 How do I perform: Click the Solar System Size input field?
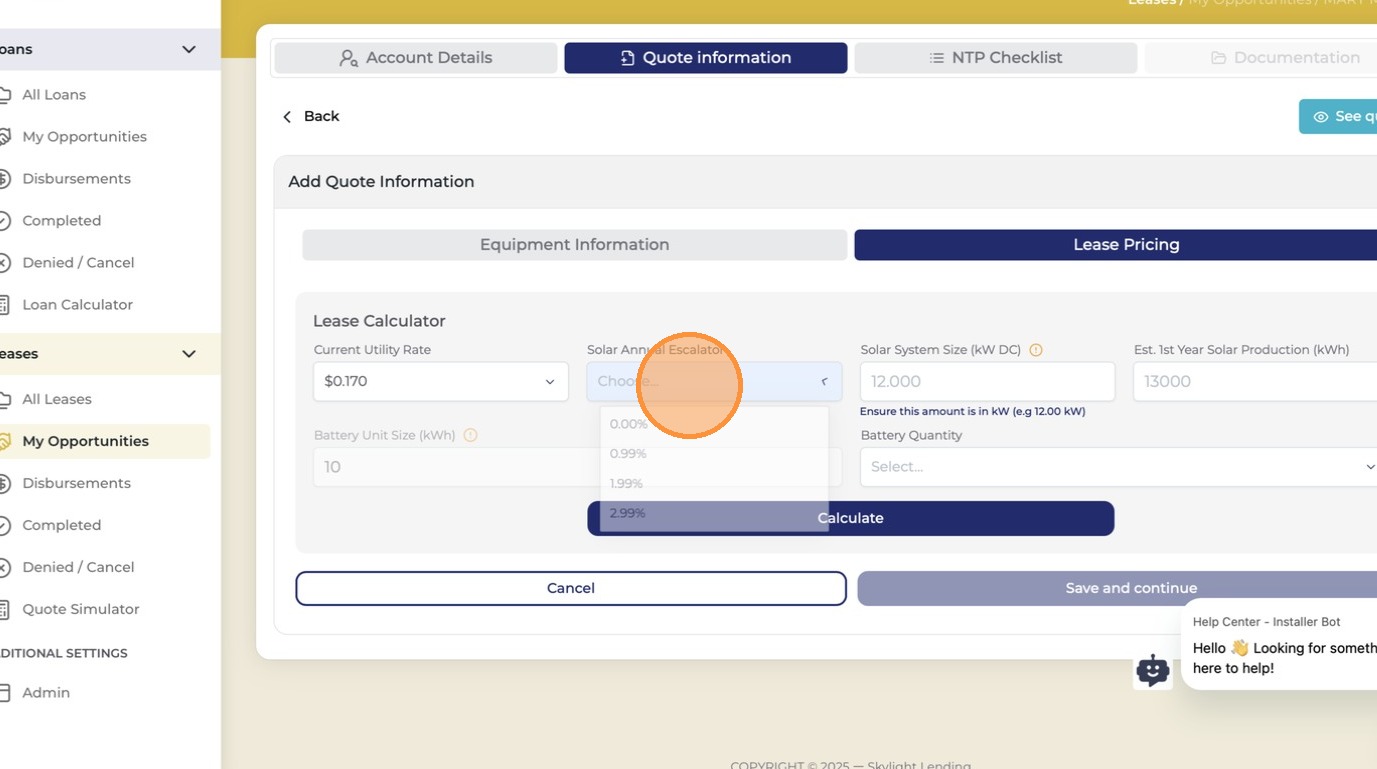[x=988, y=382]
